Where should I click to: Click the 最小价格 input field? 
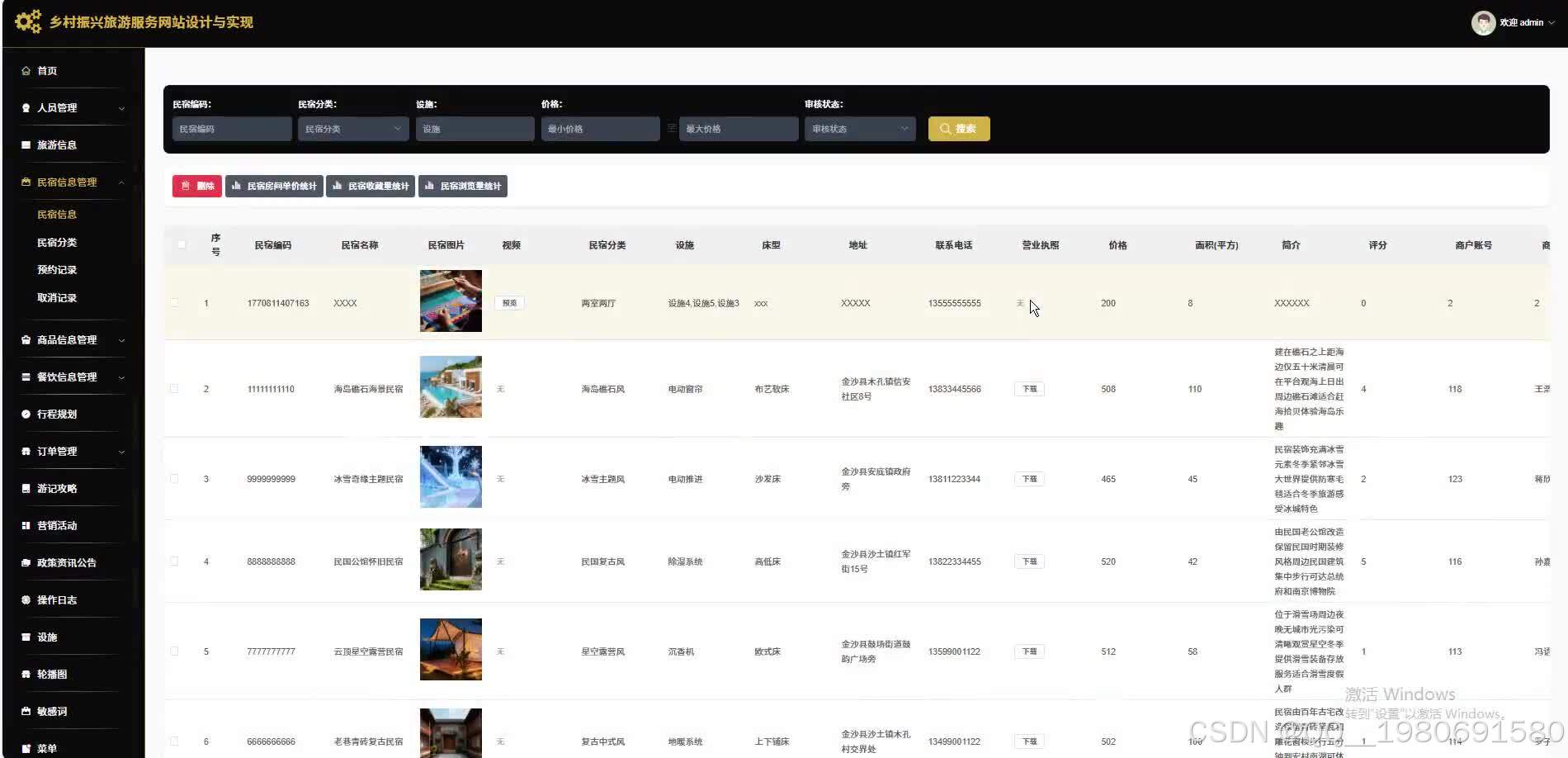tap(601, 129)
